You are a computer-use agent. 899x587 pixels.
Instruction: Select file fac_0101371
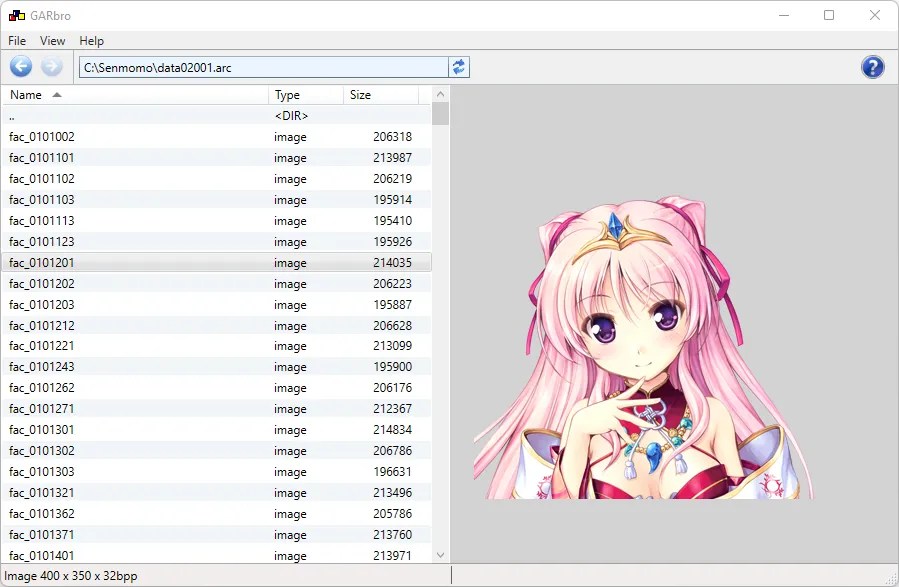click(x=217, y=535)
